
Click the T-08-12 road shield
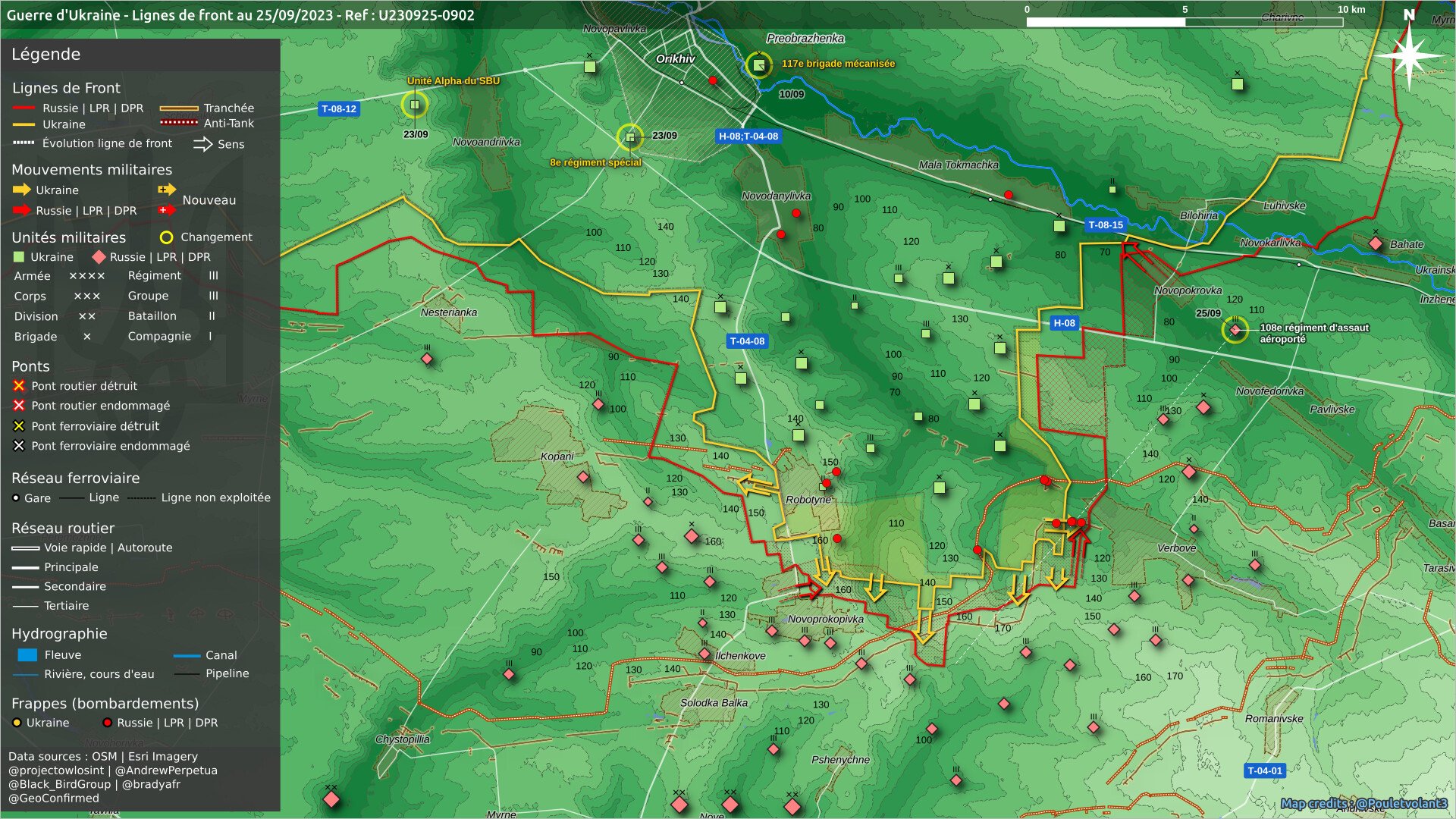tap(338, 109)
